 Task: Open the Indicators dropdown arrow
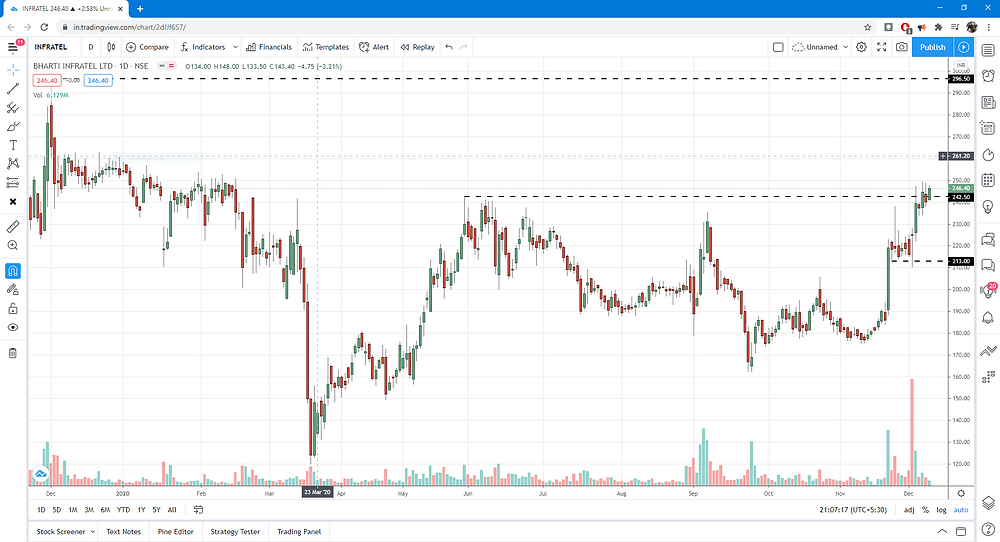tap(235, 47)
